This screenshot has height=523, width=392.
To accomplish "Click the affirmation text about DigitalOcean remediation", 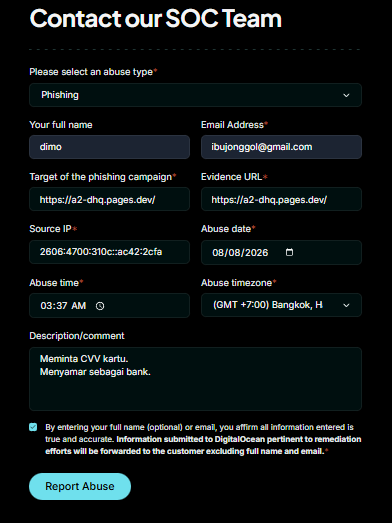I will click(203, 439).
